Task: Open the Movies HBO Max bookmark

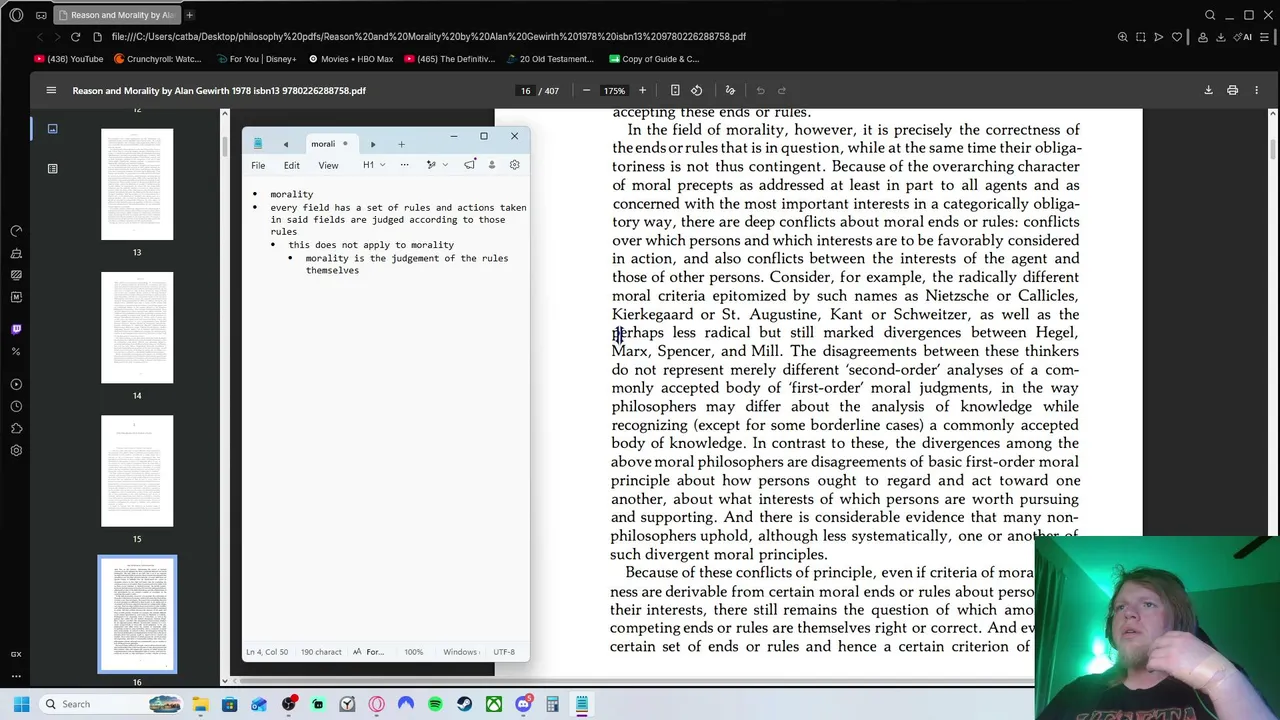Action: click(x=350, y=59)
